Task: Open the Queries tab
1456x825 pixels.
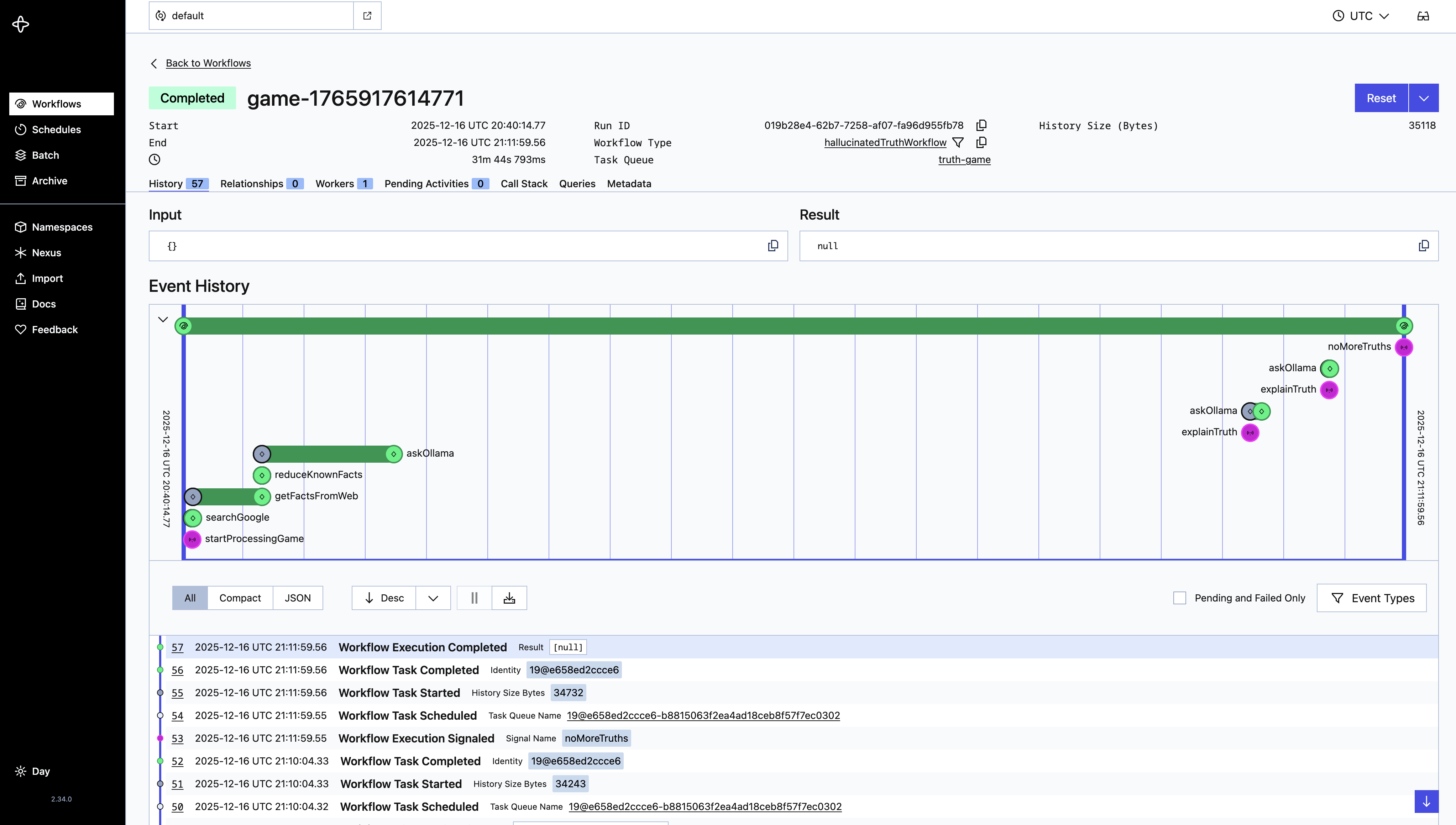Action: click(x=577, y=184)
